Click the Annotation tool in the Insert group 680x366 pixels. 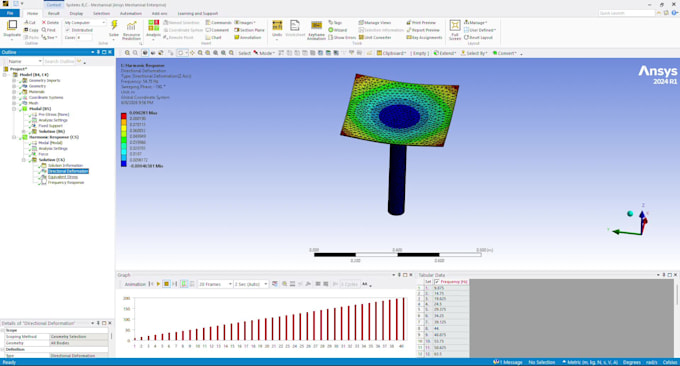click(248, 37)
